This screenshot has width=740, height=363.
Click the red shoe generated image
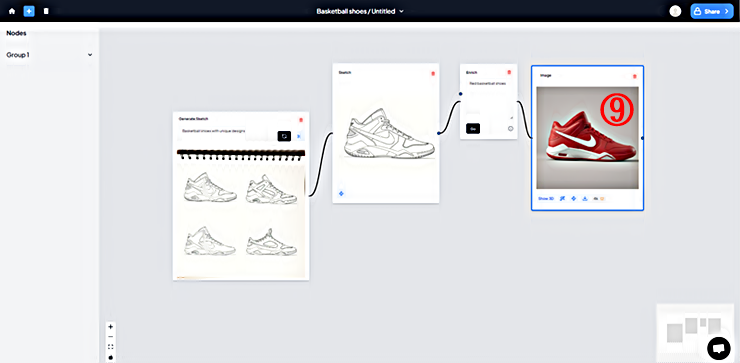click(588, 137)
